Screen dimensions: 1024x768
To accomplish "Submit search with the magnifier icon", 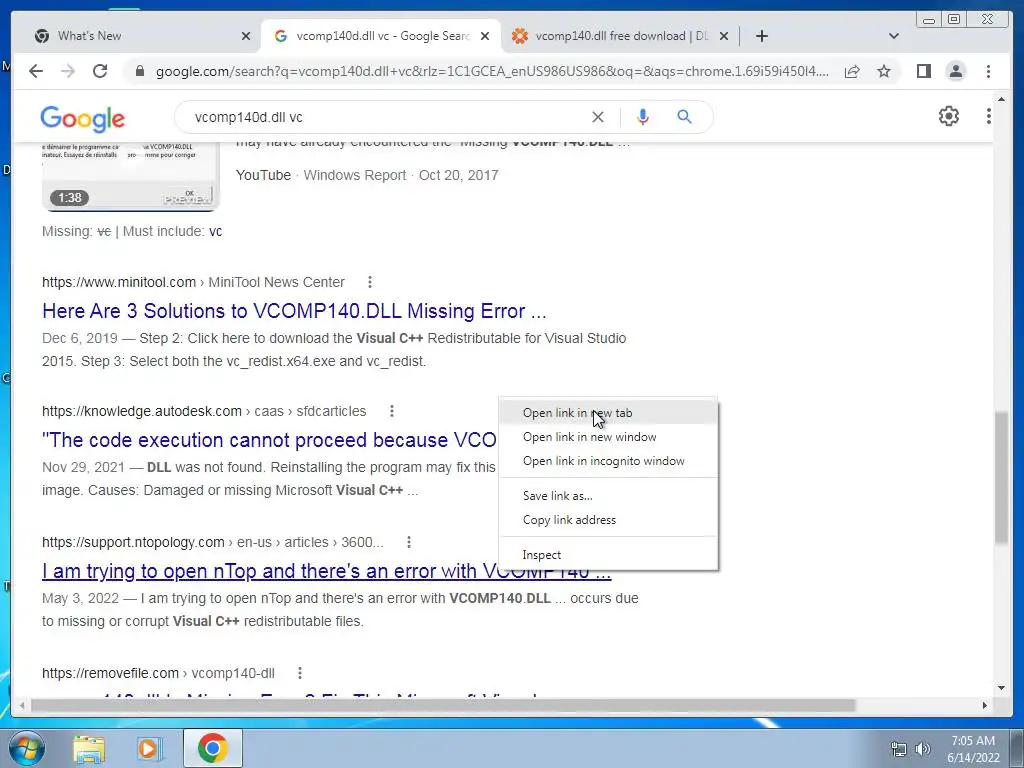I will 684,117.
